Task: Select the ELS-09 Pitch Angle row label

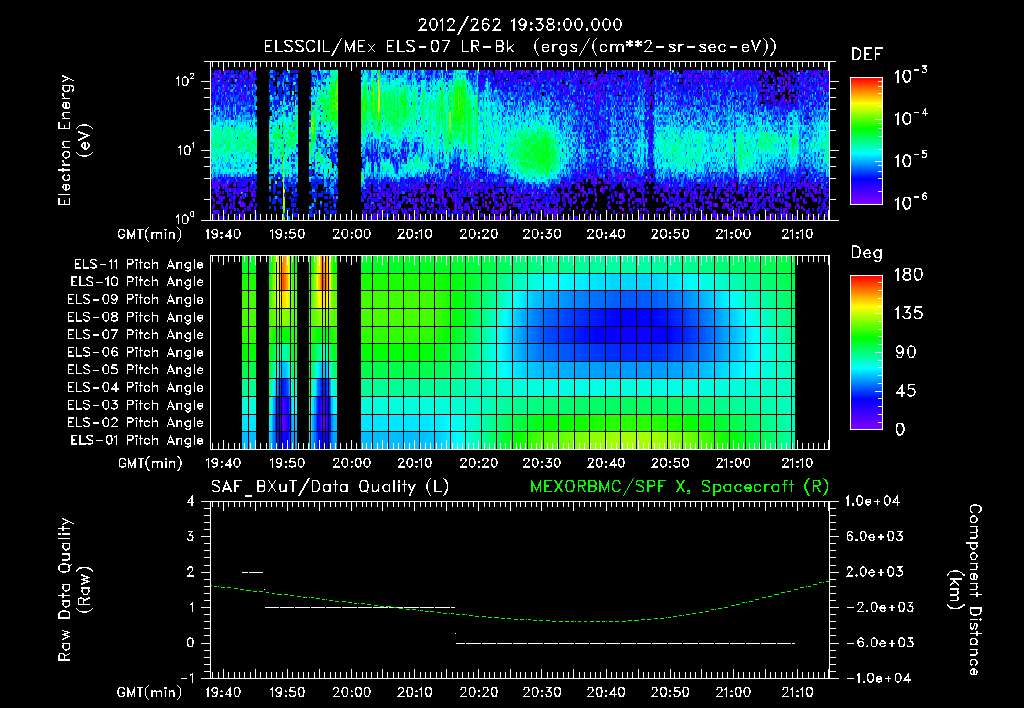Action: pos(135,300)
